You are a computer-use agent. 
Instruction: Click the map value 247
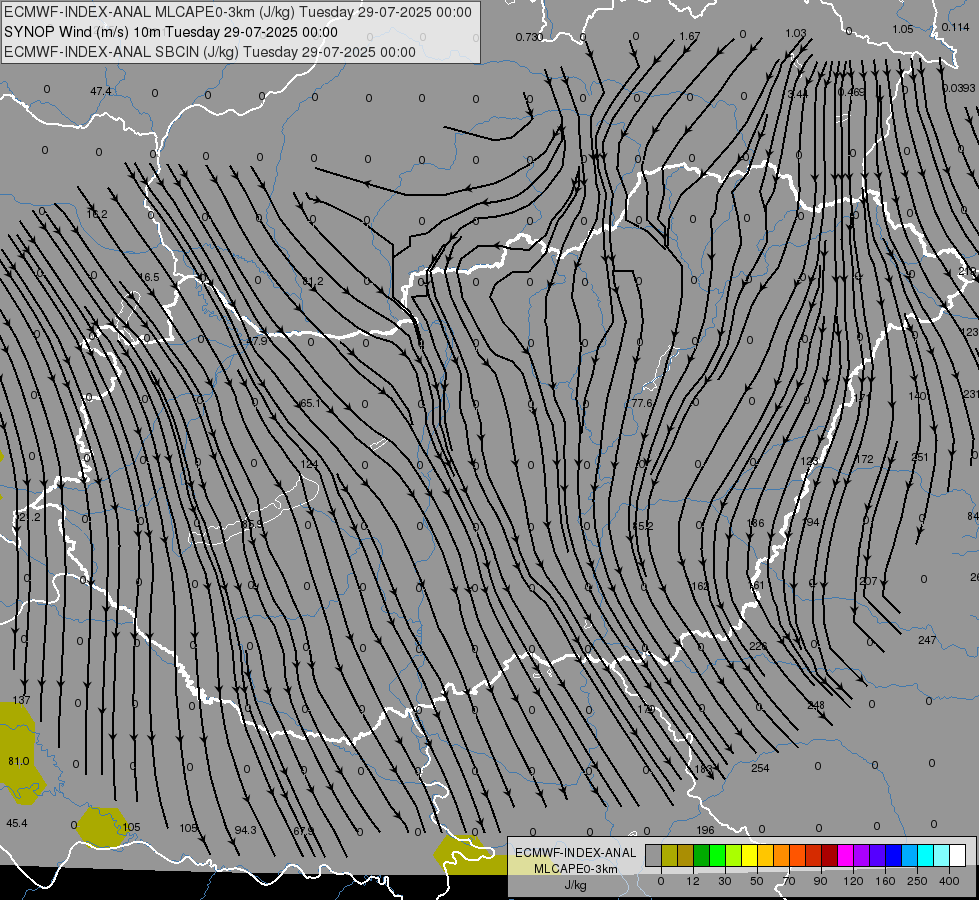927,640
